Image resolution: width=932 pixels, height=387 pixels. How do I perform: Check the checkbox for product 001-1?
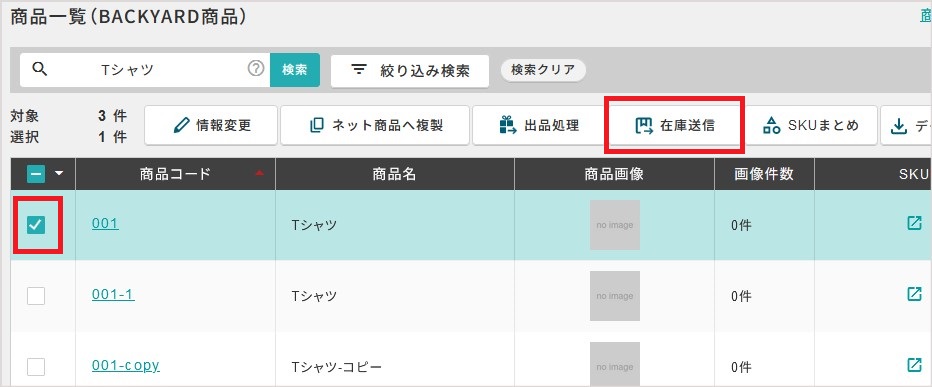(x=36, y=295)
